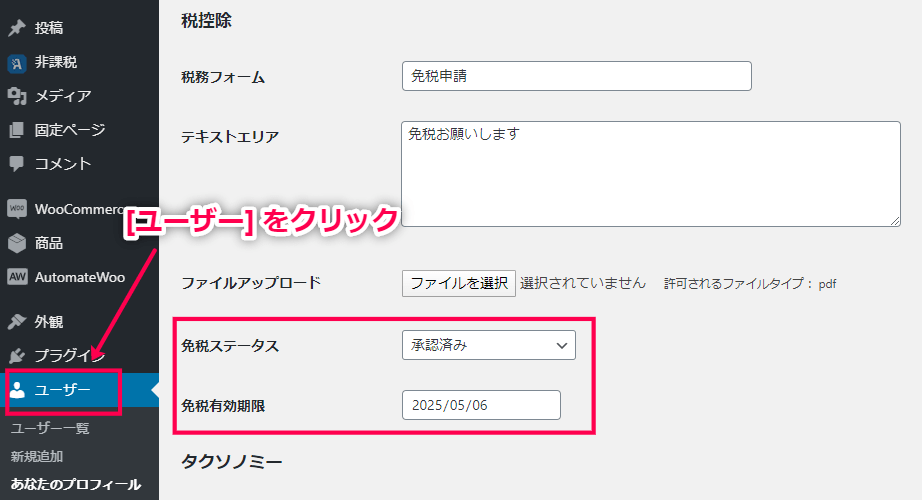Click the 免税有効期限 date field
922x500 pixels.
click(481, 405)
